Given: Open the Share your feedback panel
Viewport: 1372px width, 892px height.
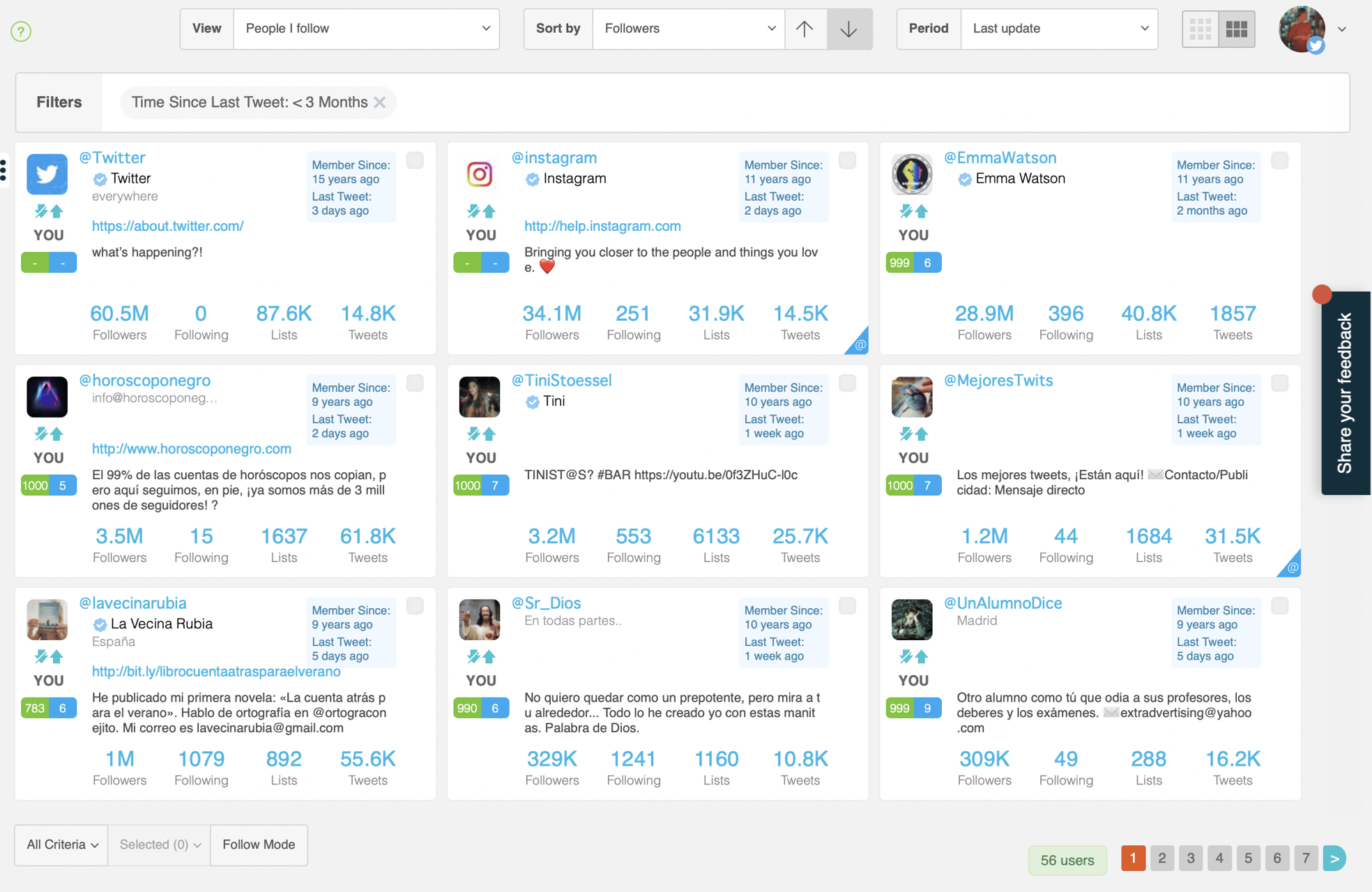Looking at the screenshot, I should pyautogui.click(x=1346, y=391).
